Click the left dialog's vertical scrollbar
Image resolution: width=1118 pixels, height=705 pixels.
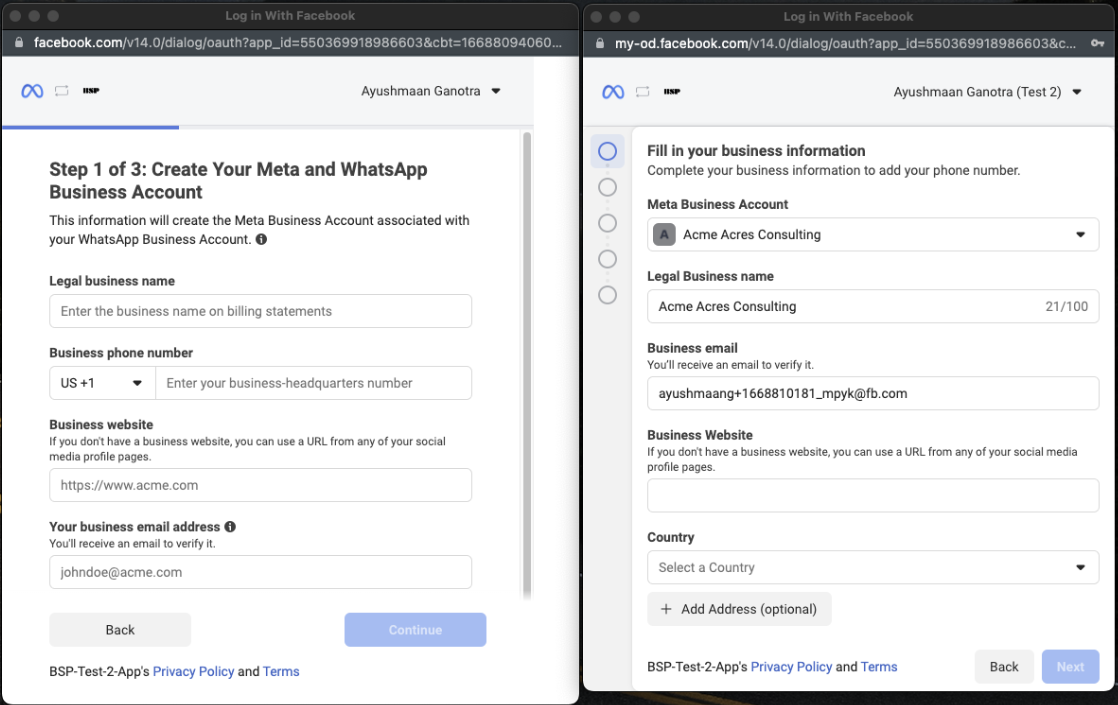(527, 360)
